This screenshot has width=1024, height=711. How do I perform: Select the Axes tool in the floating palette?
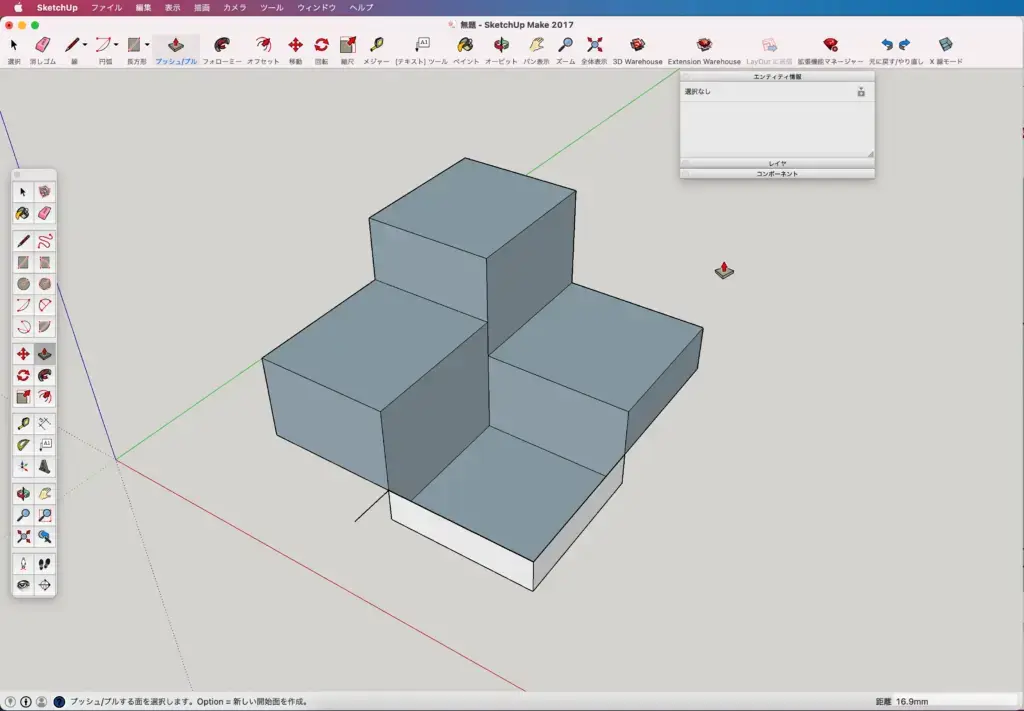tap(24, 466)
